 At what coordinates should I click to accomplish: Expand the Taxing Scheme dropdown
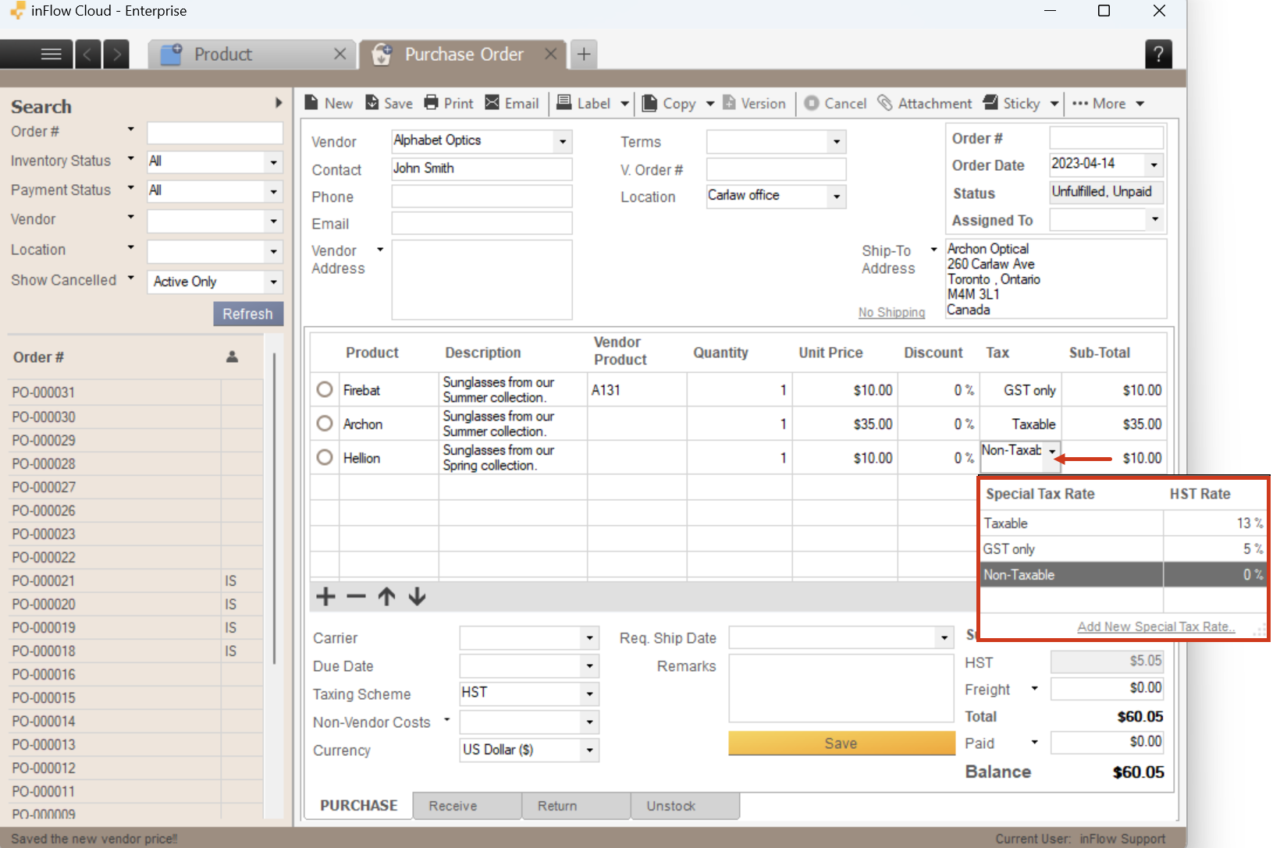(589, 693)
